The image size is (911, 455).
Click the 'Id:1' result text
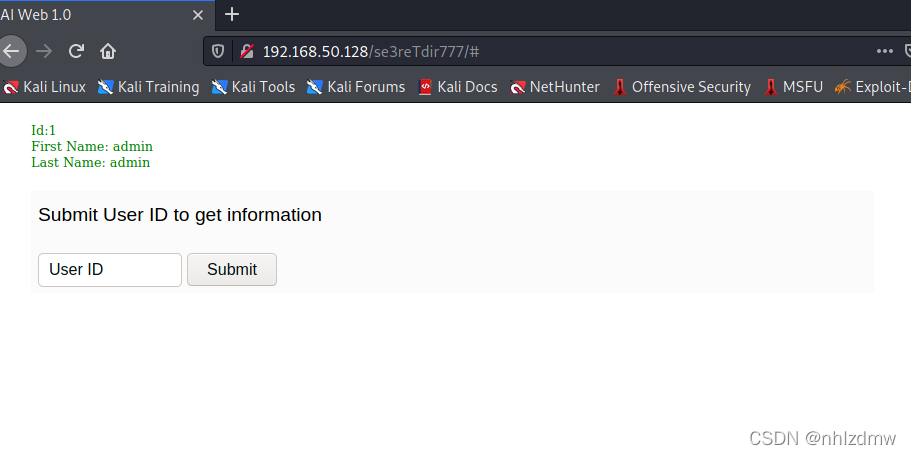(44, 130)
